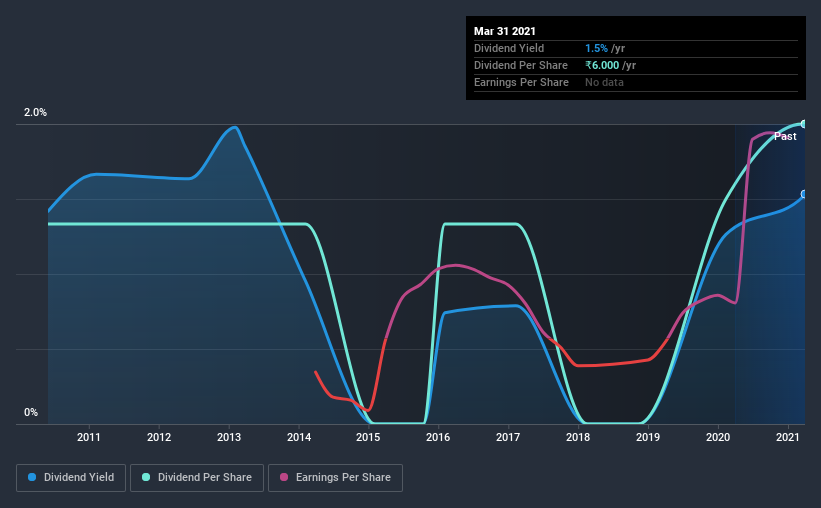Click the 2014 x-axis label
Viewport: 821px width, 508px height.
pos(298,437)
